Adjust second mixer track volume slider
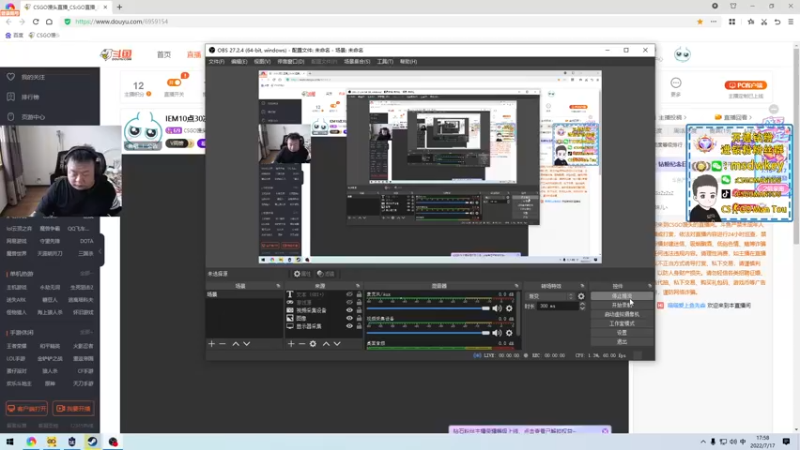This screenshot has width=800, height=450. click(x=428, y=333)
